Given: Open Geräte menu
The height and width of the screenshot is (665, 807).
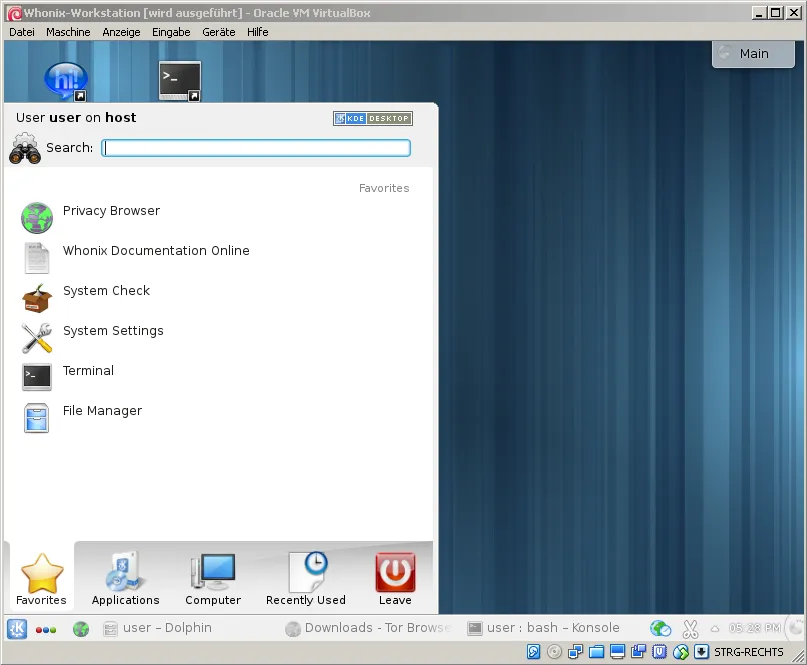Looking at the screenshot, I should [219, 32].
